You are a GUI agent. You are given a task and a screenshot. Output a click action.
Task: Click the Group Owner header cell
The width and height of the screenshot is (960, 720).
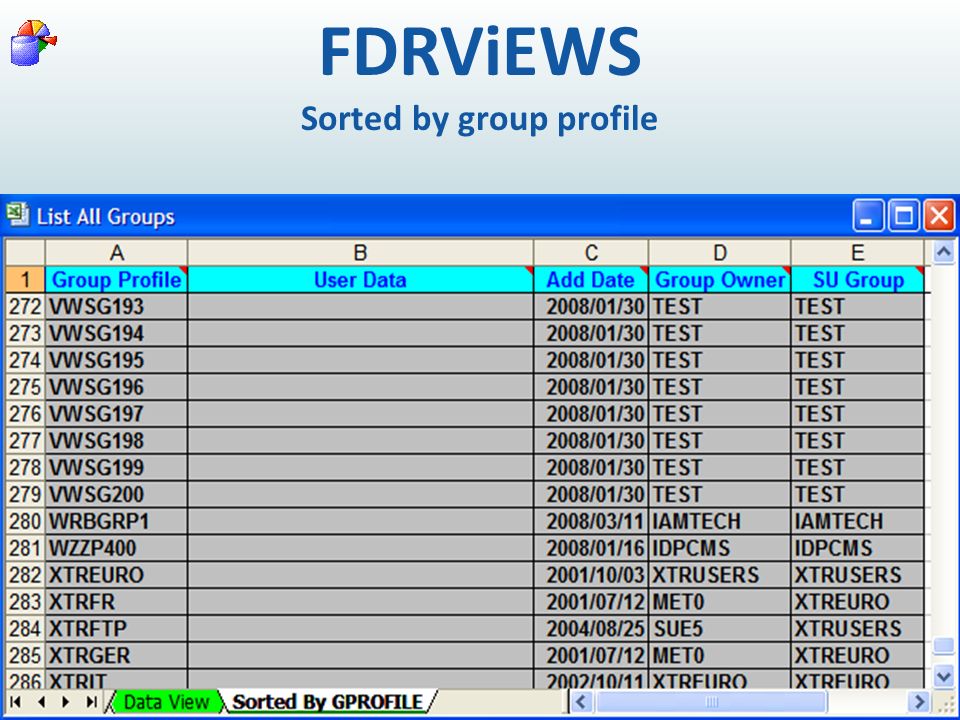pyautogui.click(x=719, y=279)
